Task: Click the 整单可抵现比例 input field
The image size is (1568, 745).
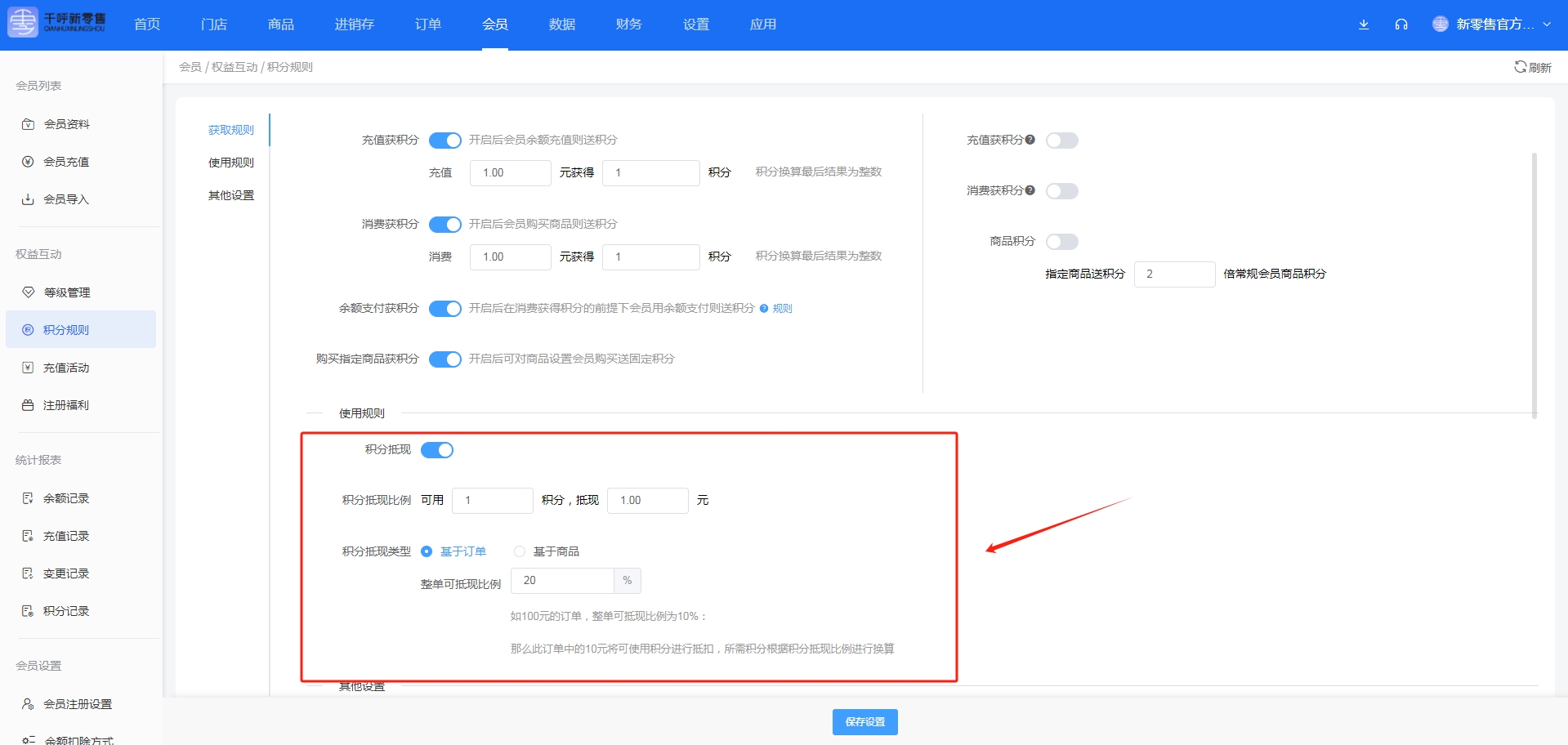Action: point(562,581)
